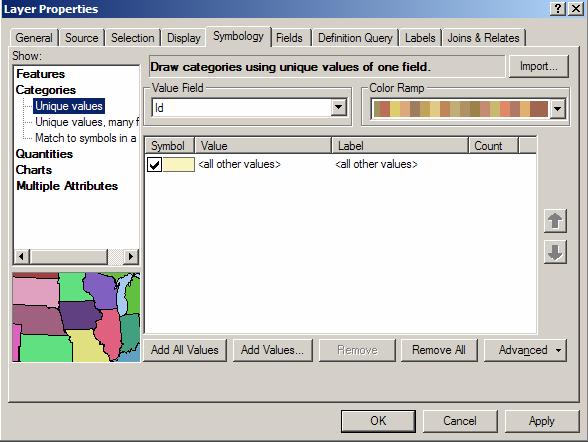Close the Layer Properties dialog
This screenshot has height=442, width=588.
576,8
